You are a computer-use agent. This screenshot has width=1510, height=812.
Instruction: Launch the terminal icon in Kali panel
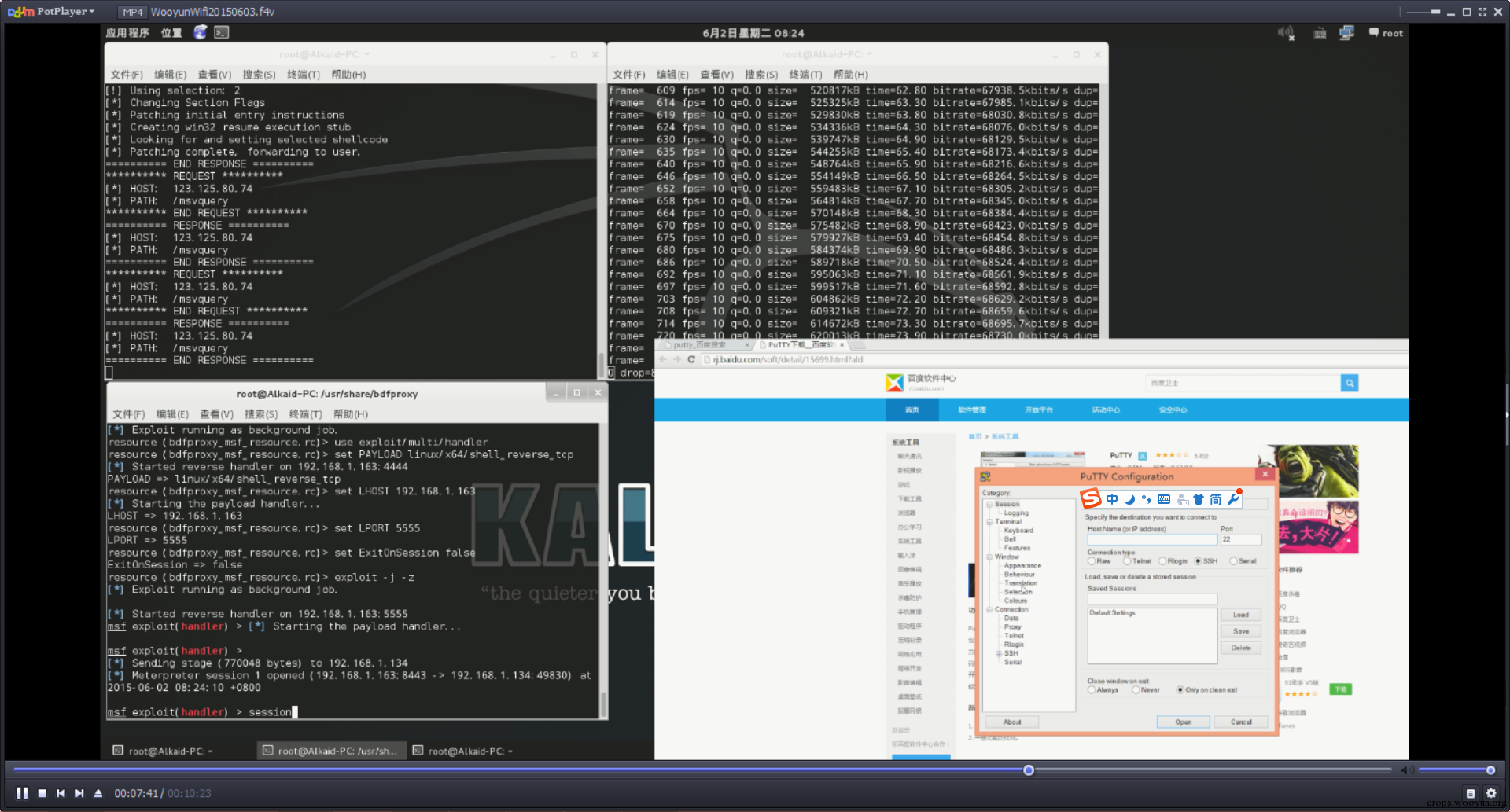pos(222,32)
